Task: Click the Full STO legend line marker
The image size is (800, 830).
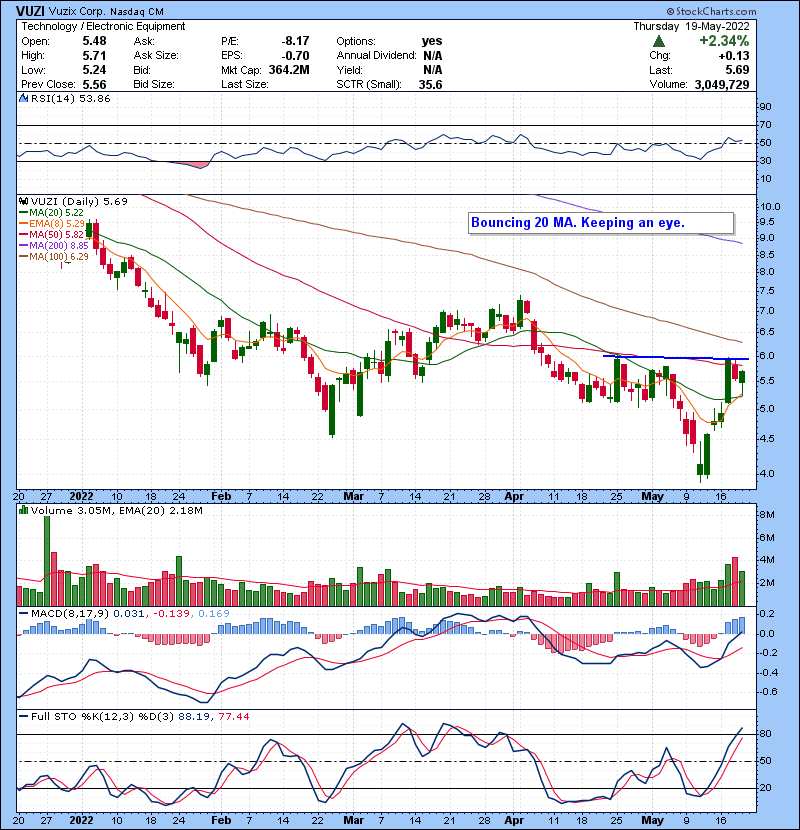Action: tap(23, 716)
